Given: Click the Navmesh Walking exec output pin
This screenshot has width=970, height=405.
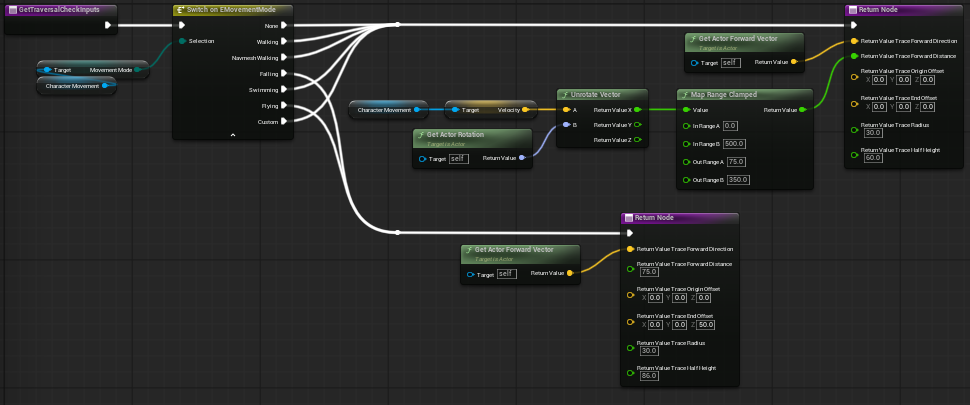Looking at the screenshot, I should coord(284,58).
